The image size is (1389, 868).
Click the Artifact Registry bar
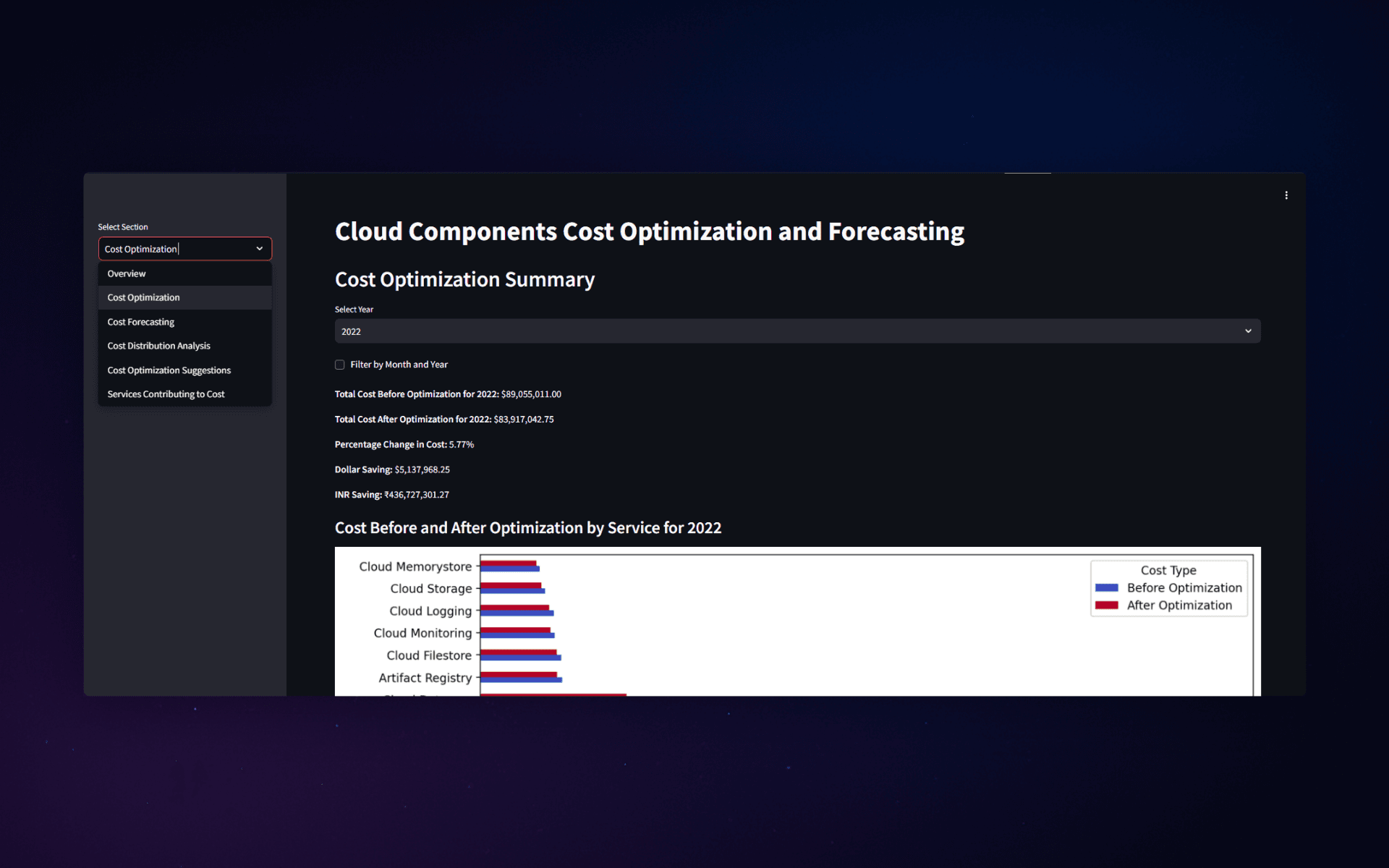pyautogui.click(x=520, y=678)
